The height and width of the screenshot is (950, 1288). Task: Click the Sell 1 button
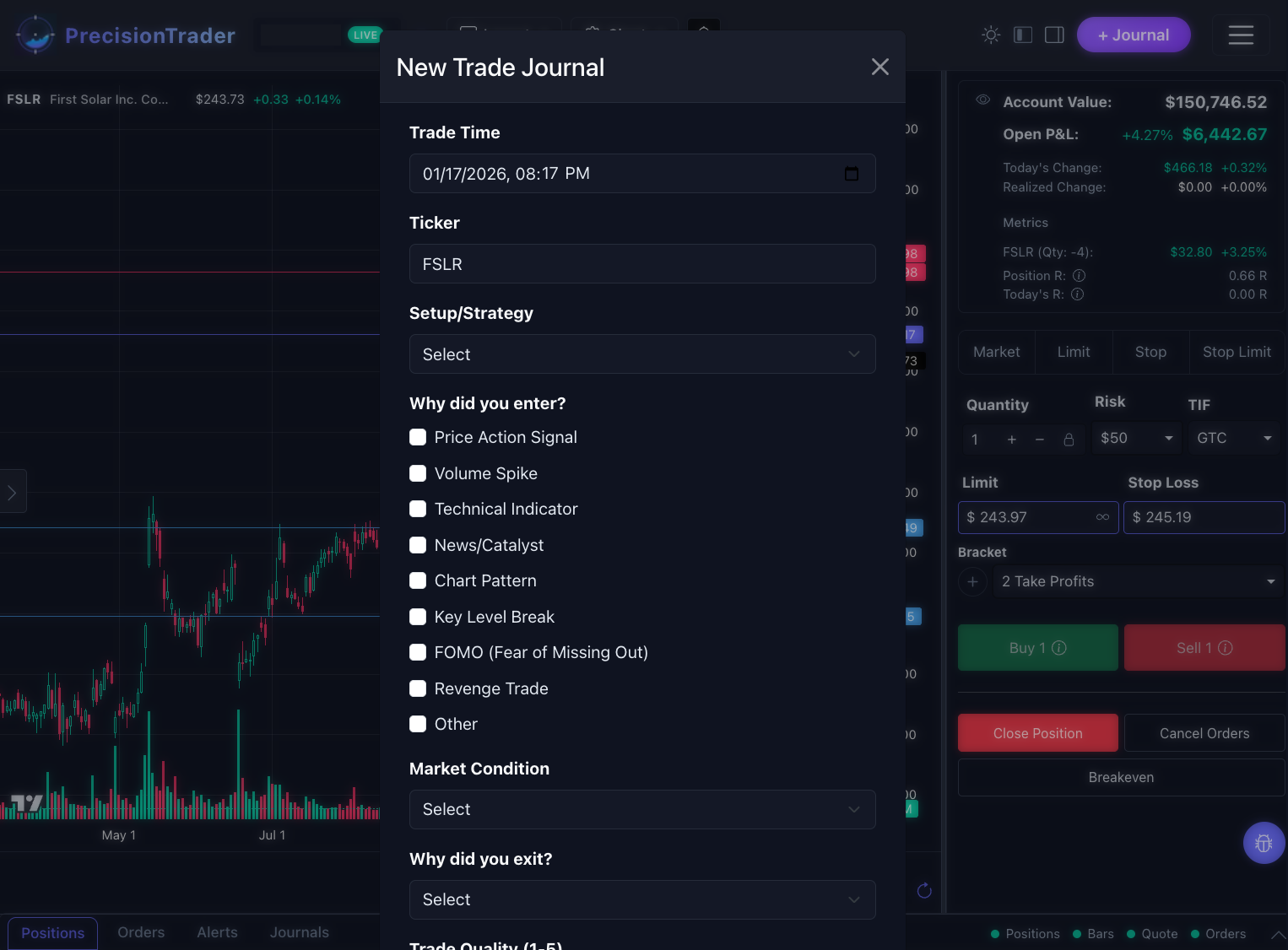click(x=1204, y=648)
